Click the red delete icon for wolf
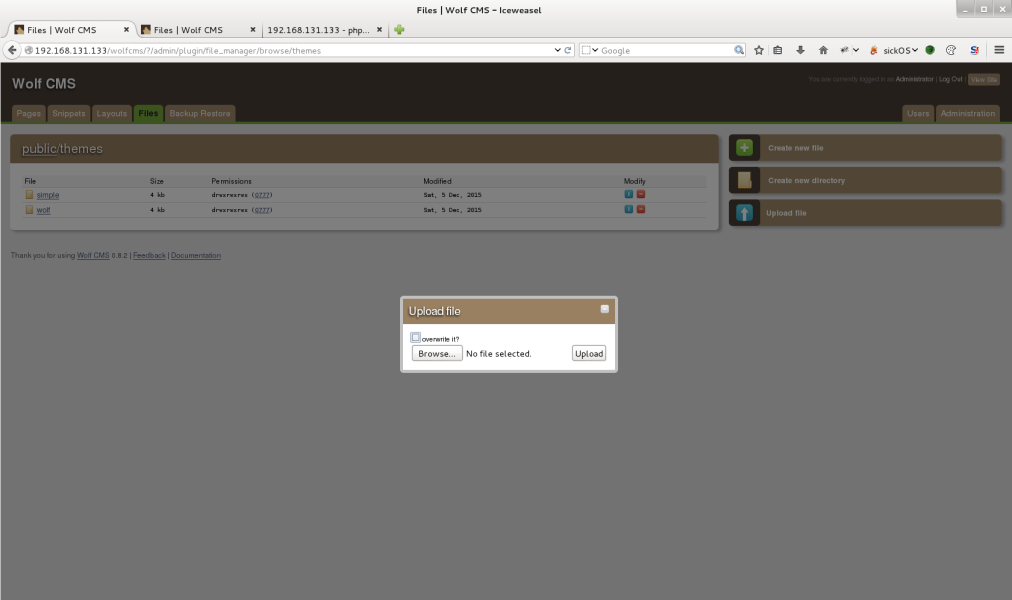 point(641,209)
